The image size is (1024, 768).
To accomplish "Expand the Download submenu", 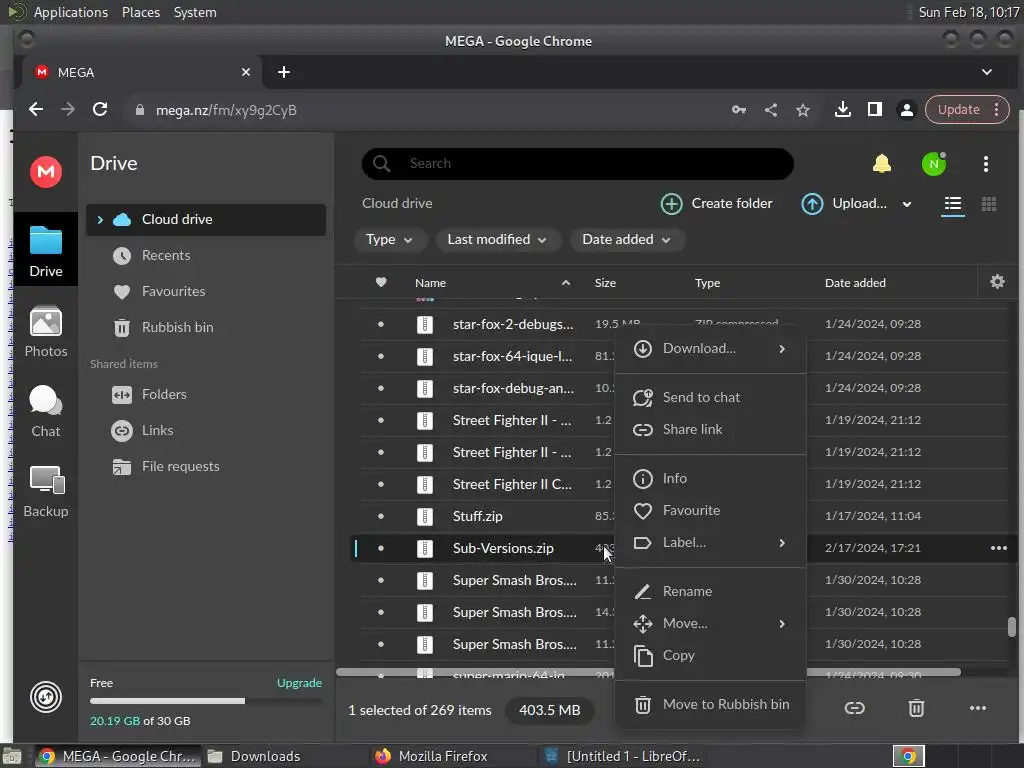I will click(x=782, y=349).
